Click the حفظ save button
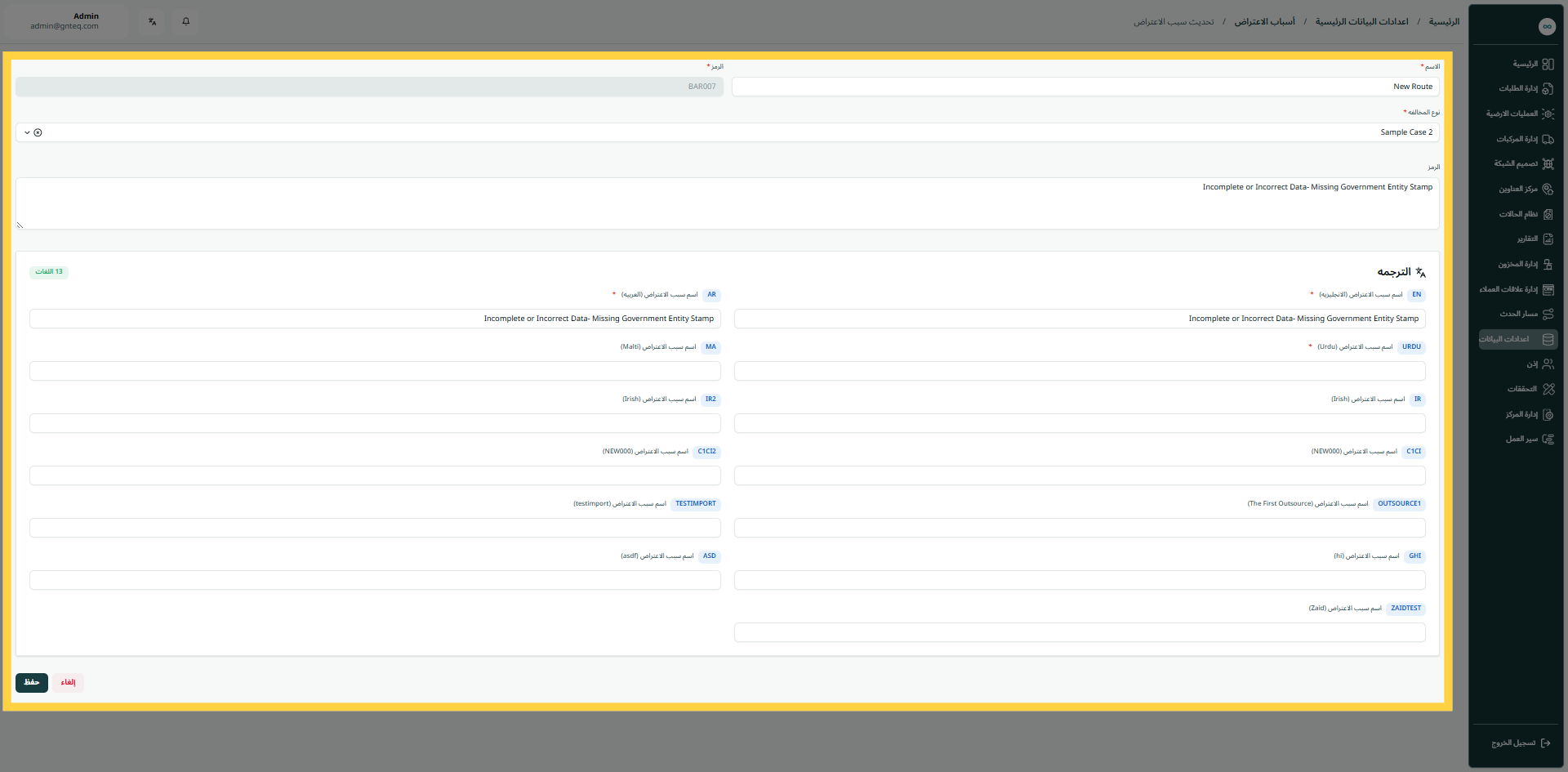 pyautogui.click(x=32, y=682)
